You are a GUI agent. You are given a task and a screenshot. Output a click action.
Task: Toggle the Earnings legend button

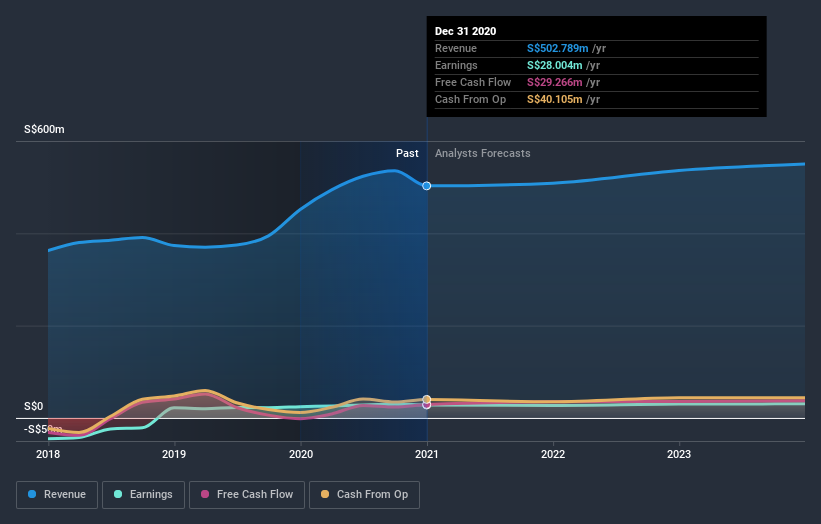(x=143, y=495)
